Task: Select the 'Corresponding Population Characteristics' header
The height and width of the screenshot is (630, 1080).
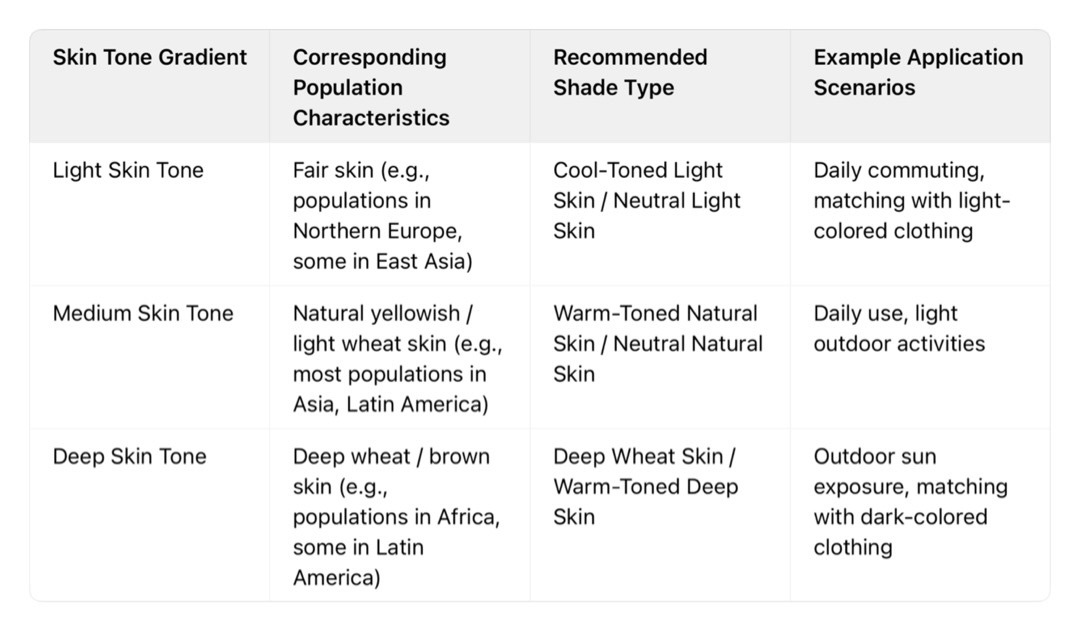Action: click(371, 87)
